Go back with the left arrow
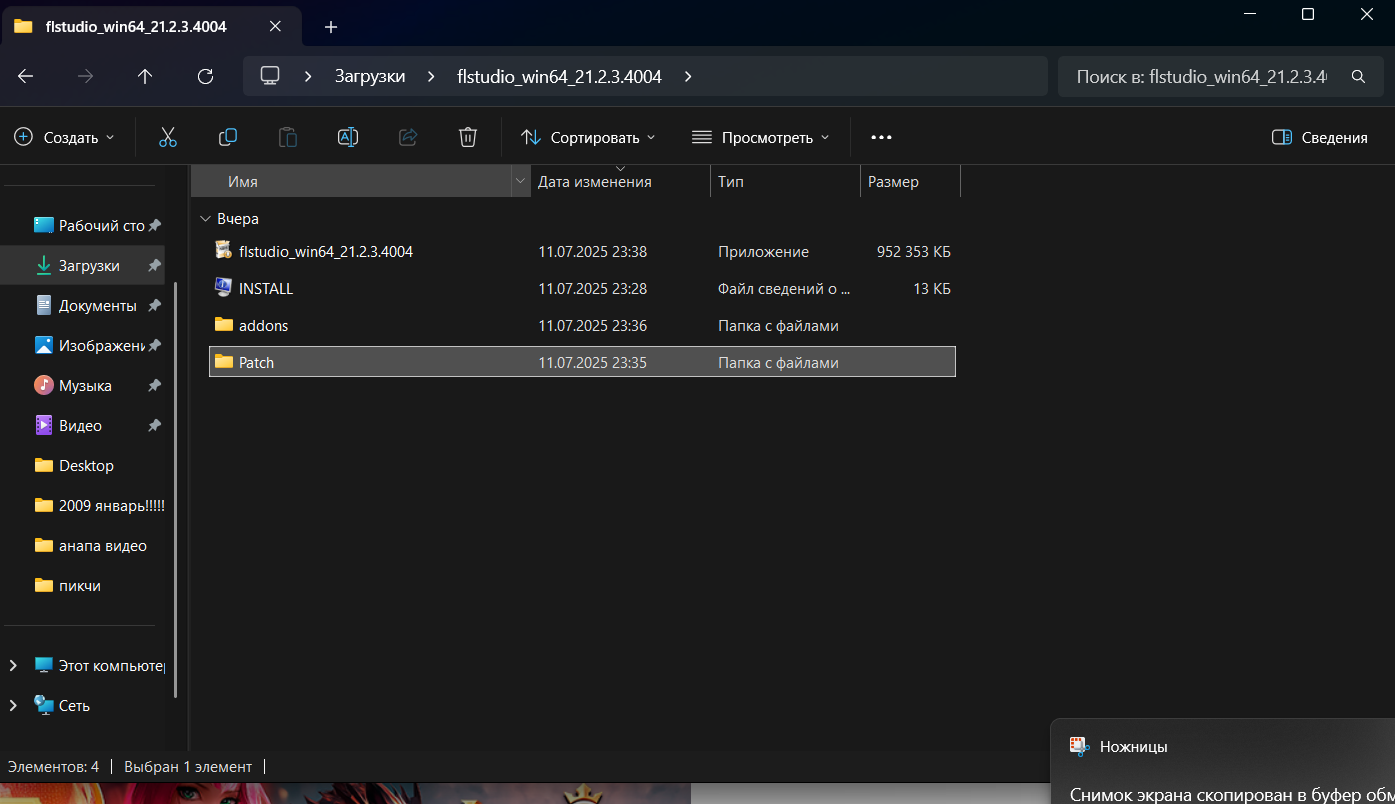The image size is (1395, 804). (x=26, y=76)
